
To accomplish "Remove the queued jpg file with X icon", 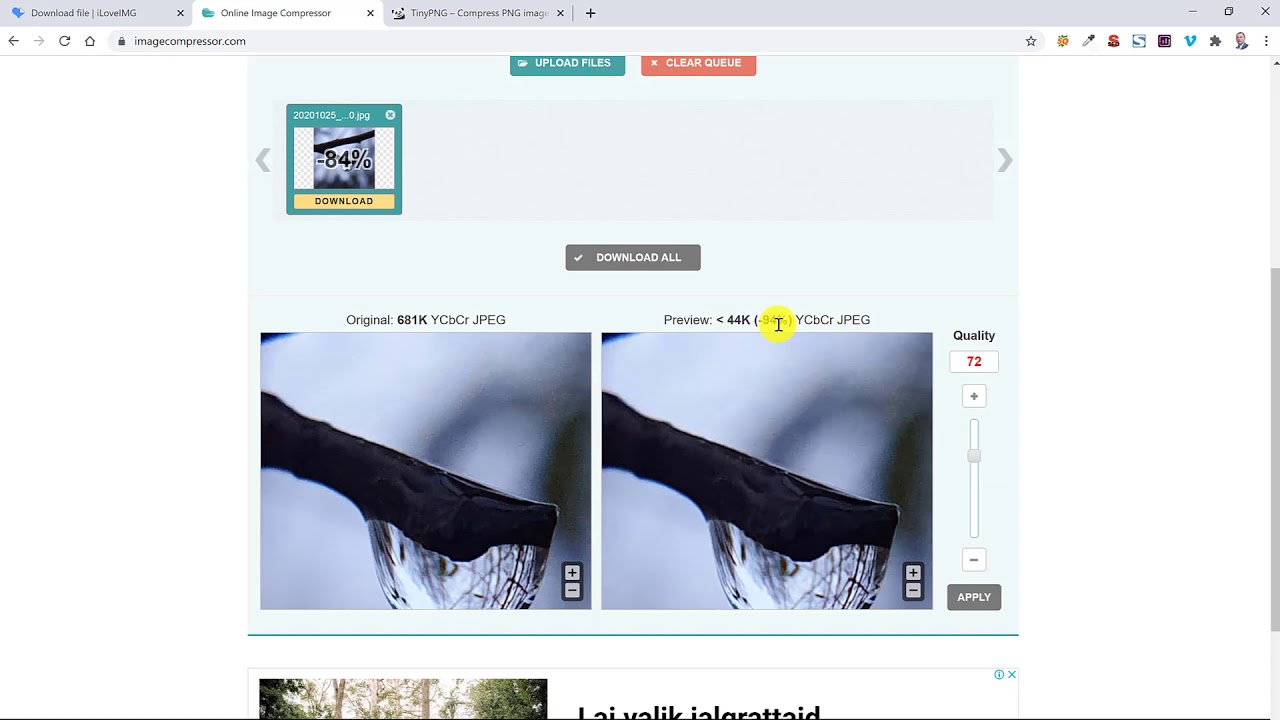I will tap(390, 115).
